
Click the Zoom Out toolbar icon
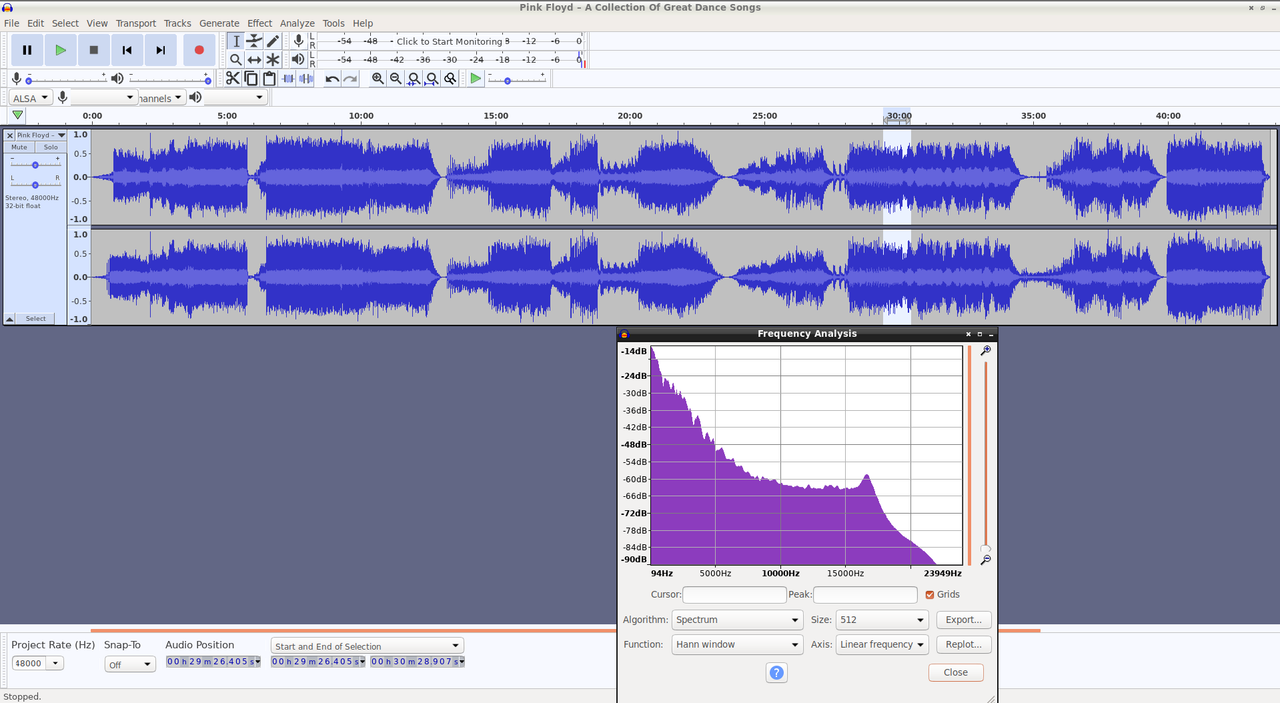[396, 79]
